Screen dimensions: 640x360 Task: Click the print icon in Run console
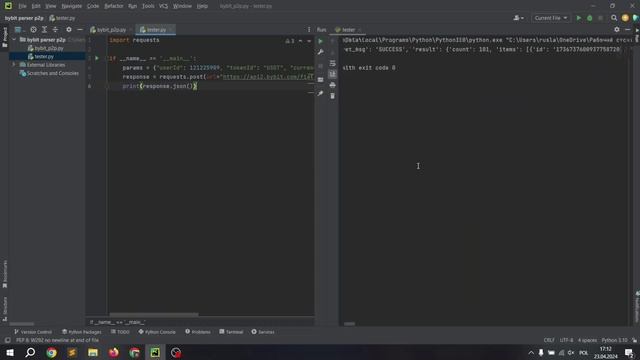tap(332, 85)
